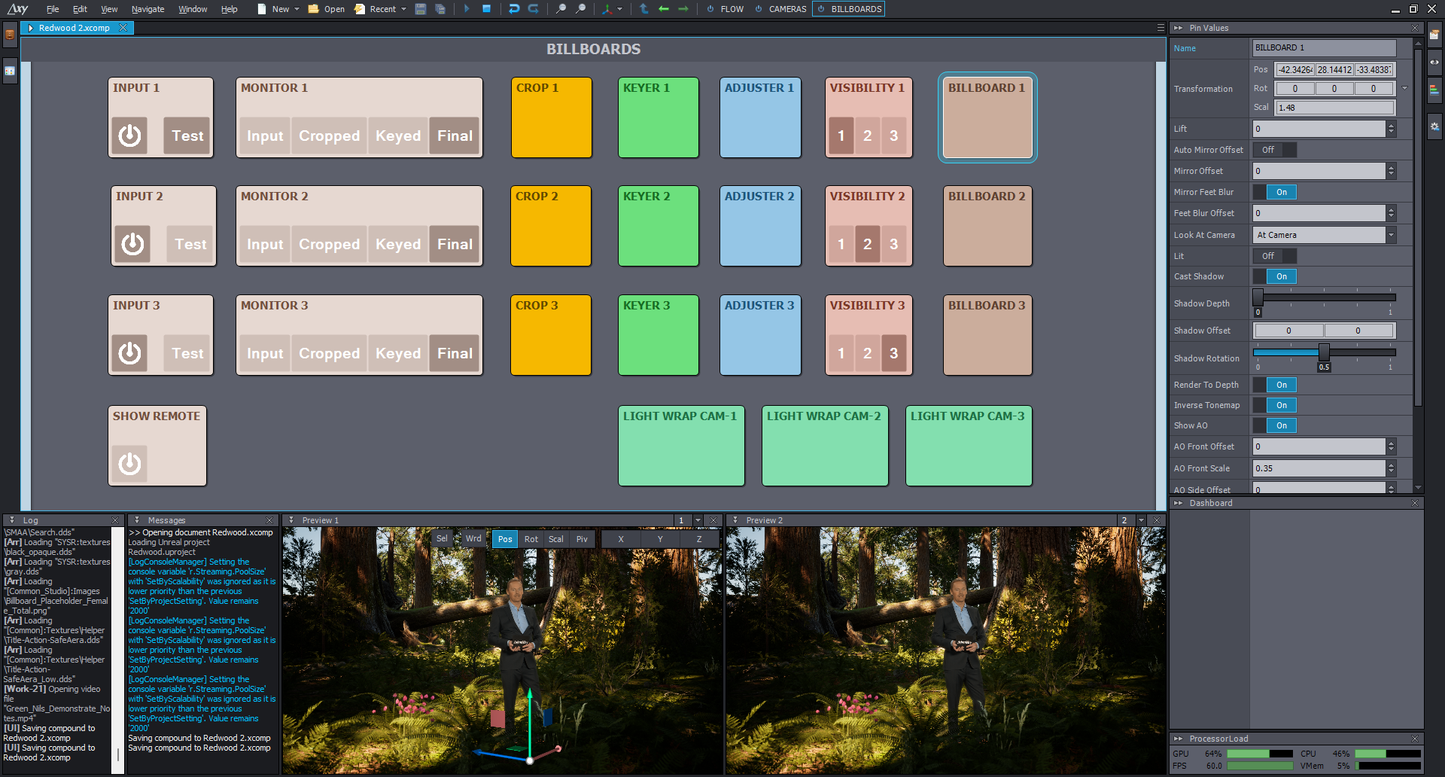Open the gear settings icon in right sidebar
This screenshot has height=777, width=1445.
[1435, 126]
